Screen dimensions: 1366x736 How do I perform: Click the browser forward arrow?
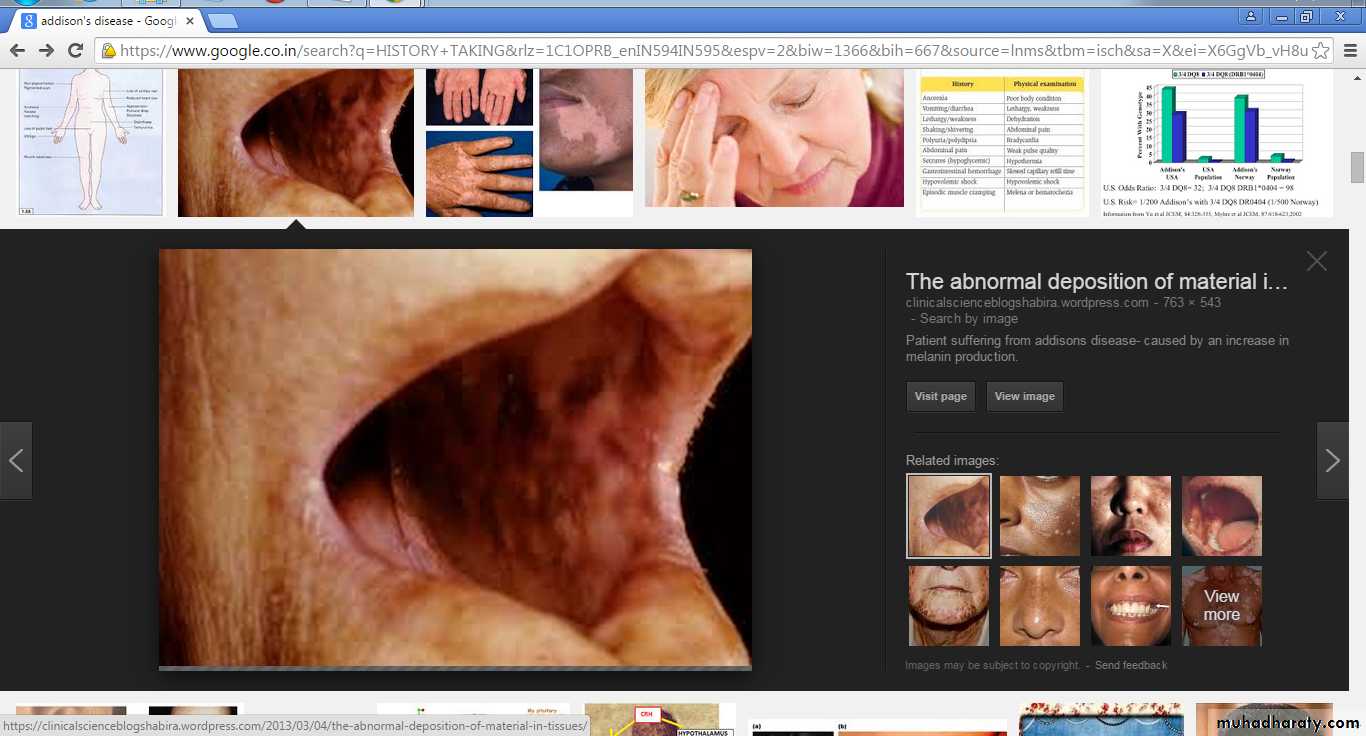click(x=46, y=50)
